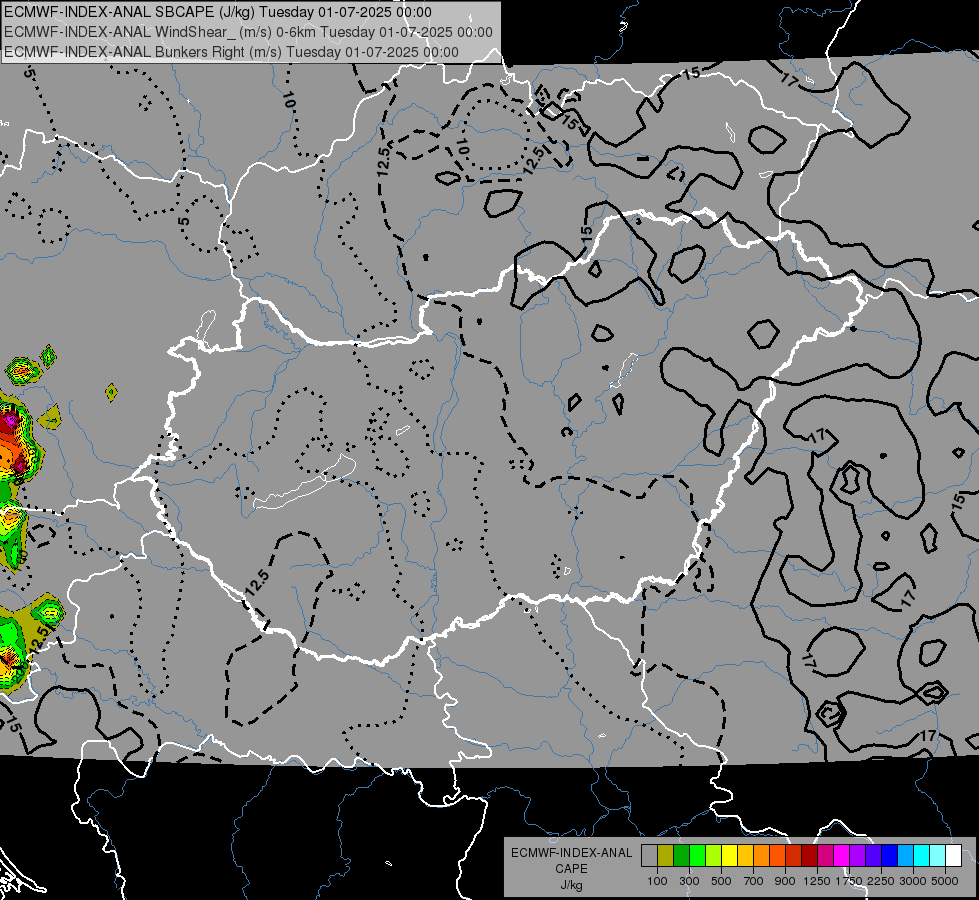Pick the 700 tick label in legend
This screenshot has height=900, width=979.
pyautogui.click(x=753, y=881)
